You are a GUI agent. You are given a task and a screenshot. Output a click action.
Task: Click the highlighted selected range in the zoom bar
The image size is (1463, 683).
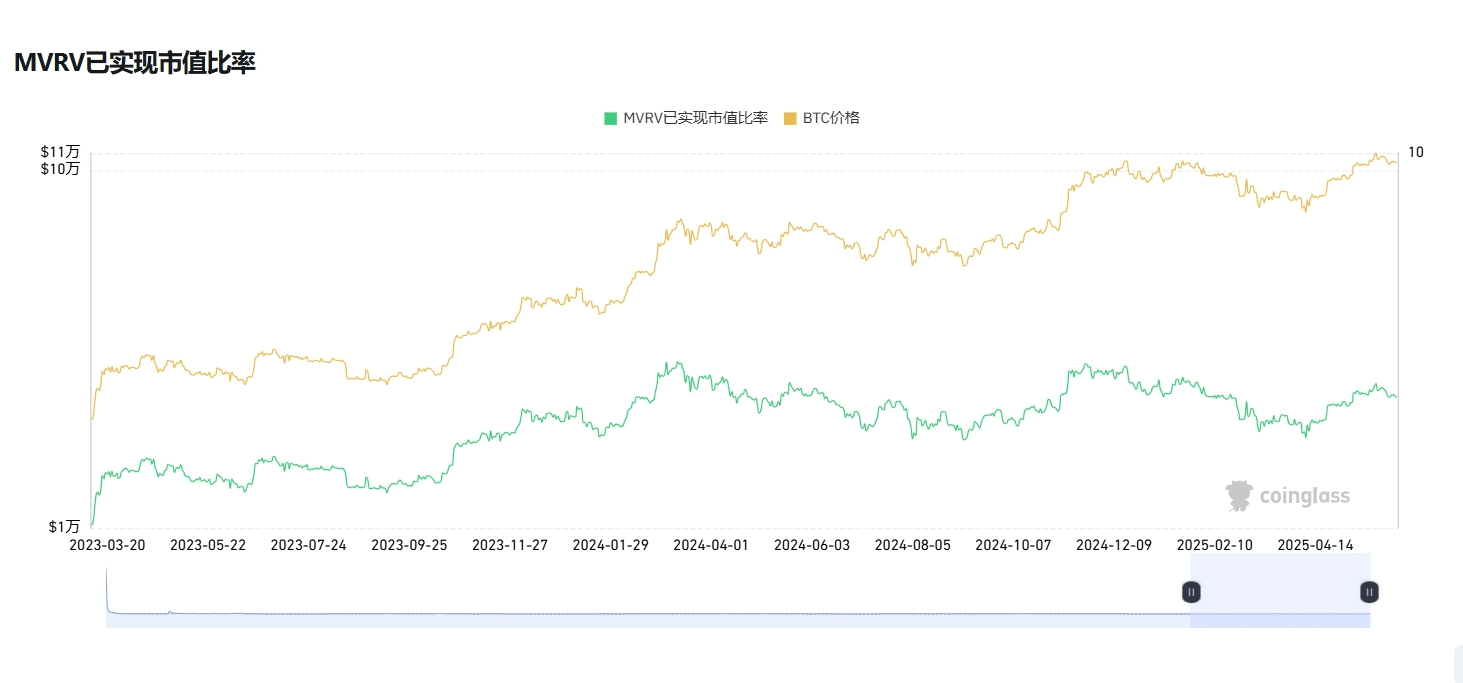[1280, 590]
